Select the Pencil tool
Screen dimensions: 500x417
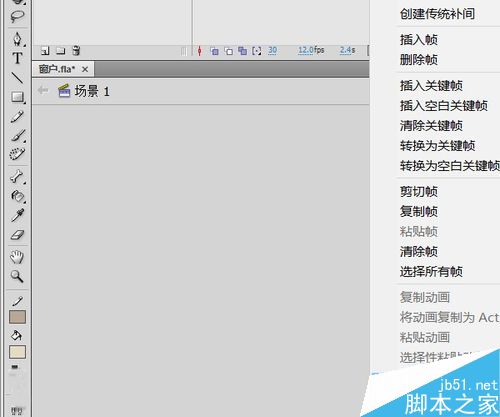point(17,116)
